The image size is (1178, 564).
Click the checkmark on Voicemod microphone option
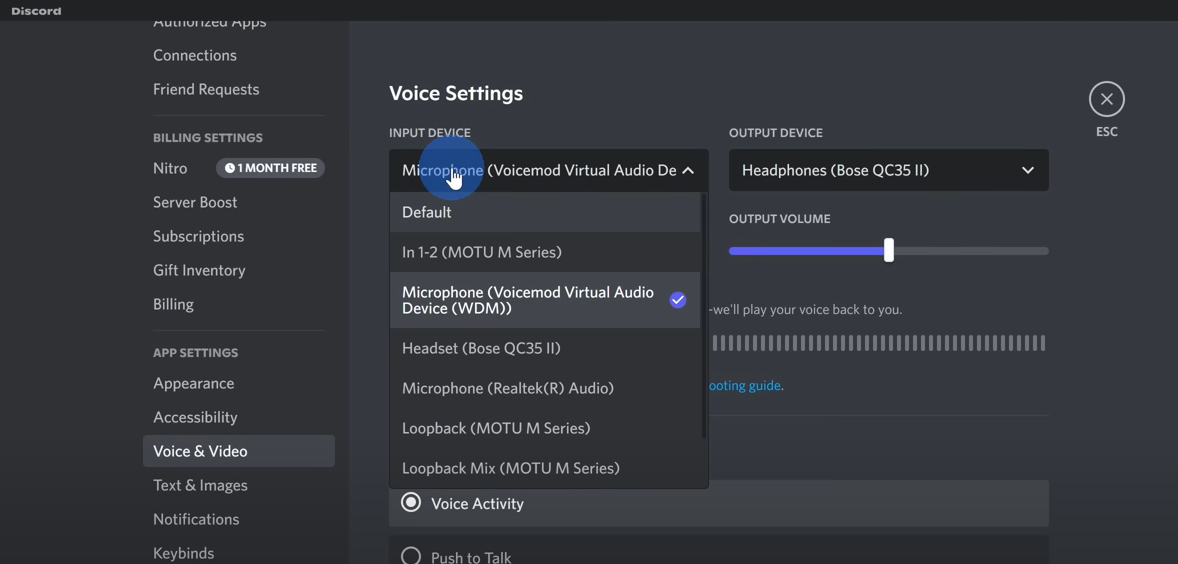(x=678, y=300)
